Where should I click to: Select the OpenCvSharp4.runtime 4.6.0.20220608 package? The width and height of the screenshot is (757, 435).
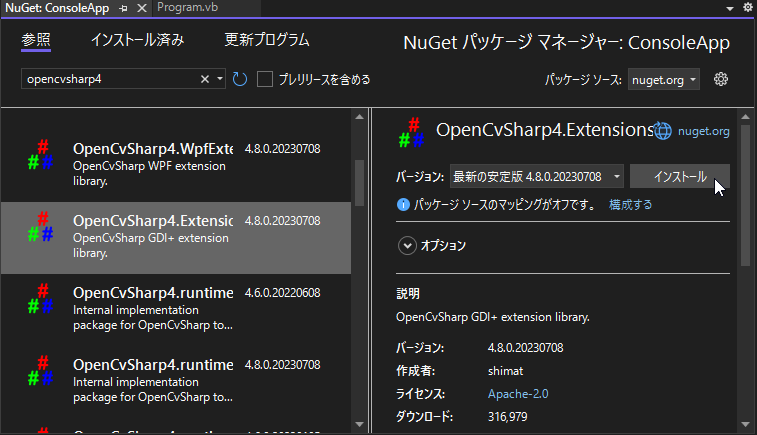(x=176, y=309)
